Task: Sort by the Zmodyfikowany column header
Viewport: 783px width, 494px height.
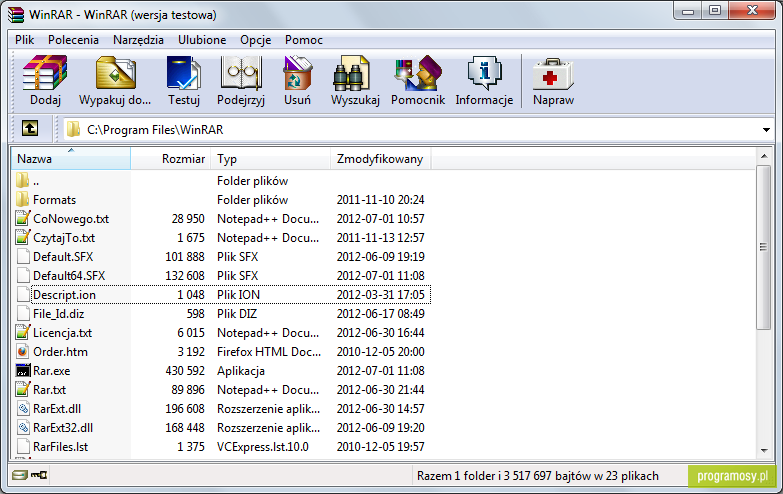Action: pyautogui.click(x=381, y=159)
